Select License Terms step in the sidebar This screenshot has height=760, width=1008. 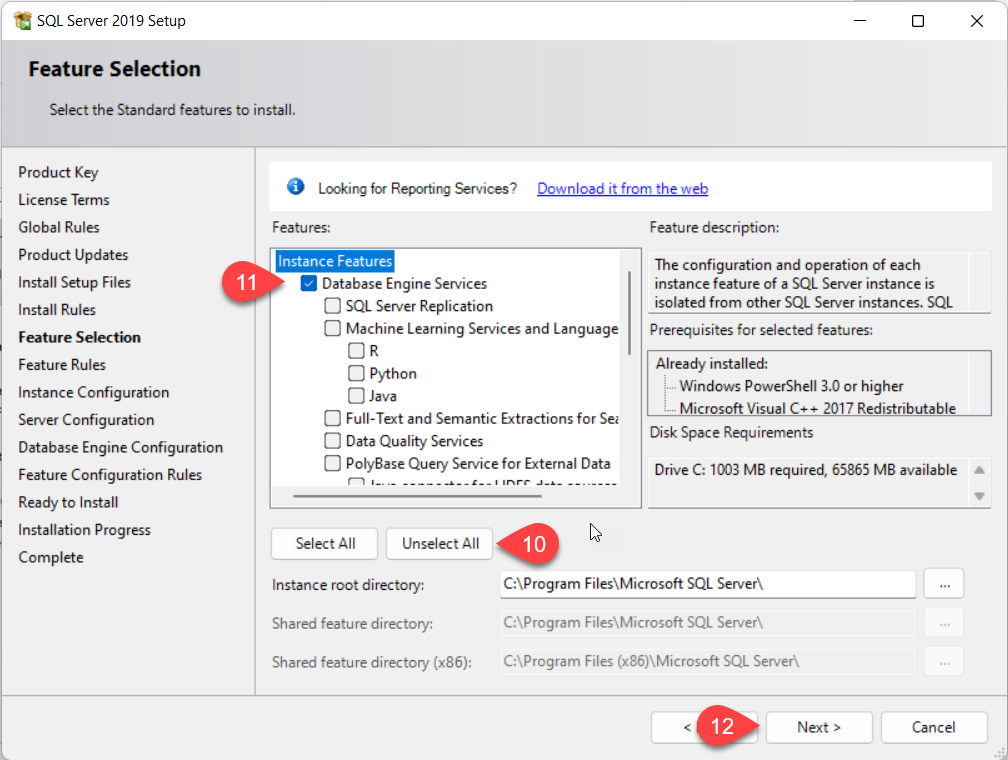64,200
